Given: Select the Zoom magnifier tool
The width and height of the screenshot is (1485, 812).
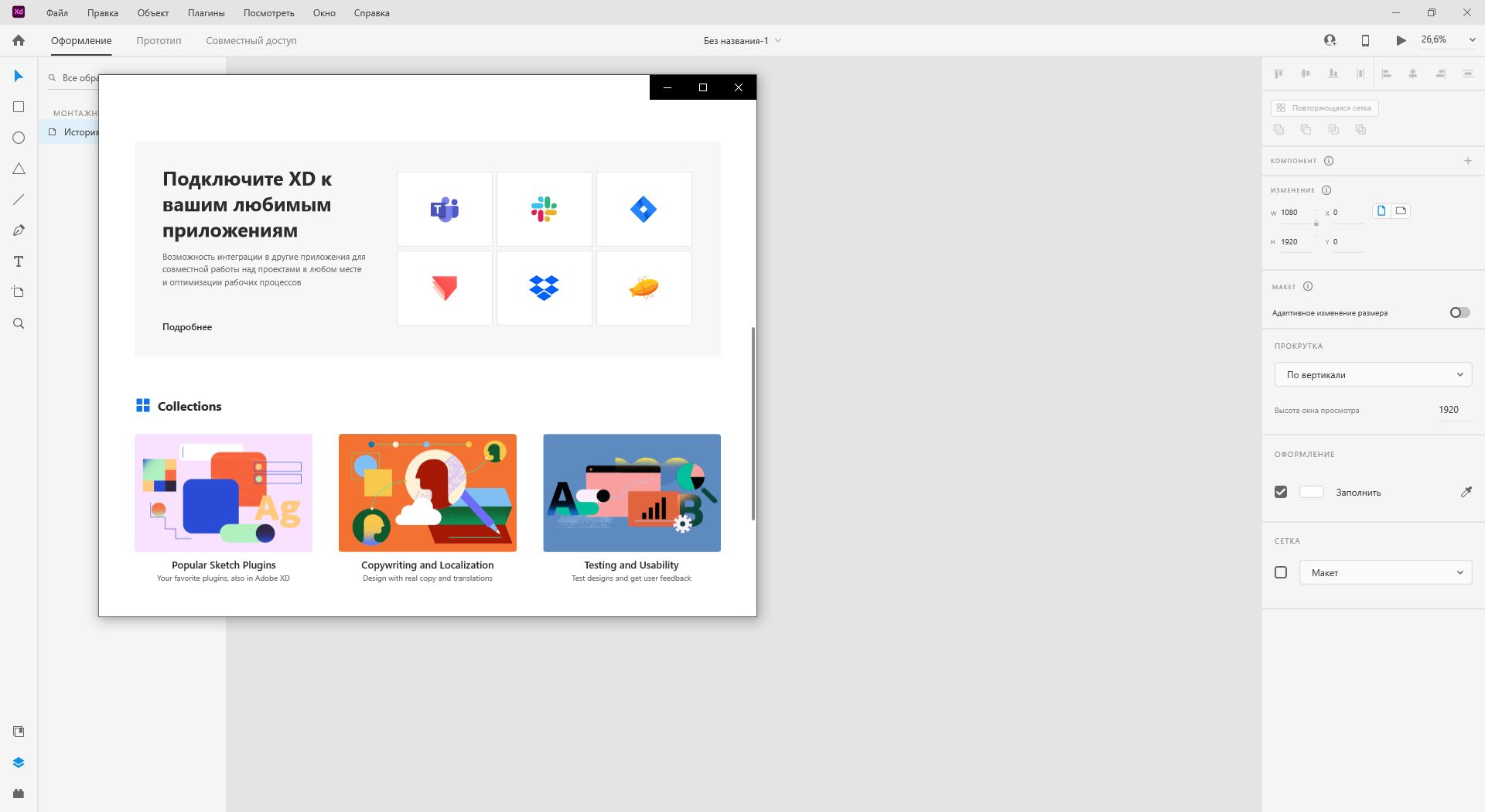Looking at the screenshot, I should click(19, 323).
